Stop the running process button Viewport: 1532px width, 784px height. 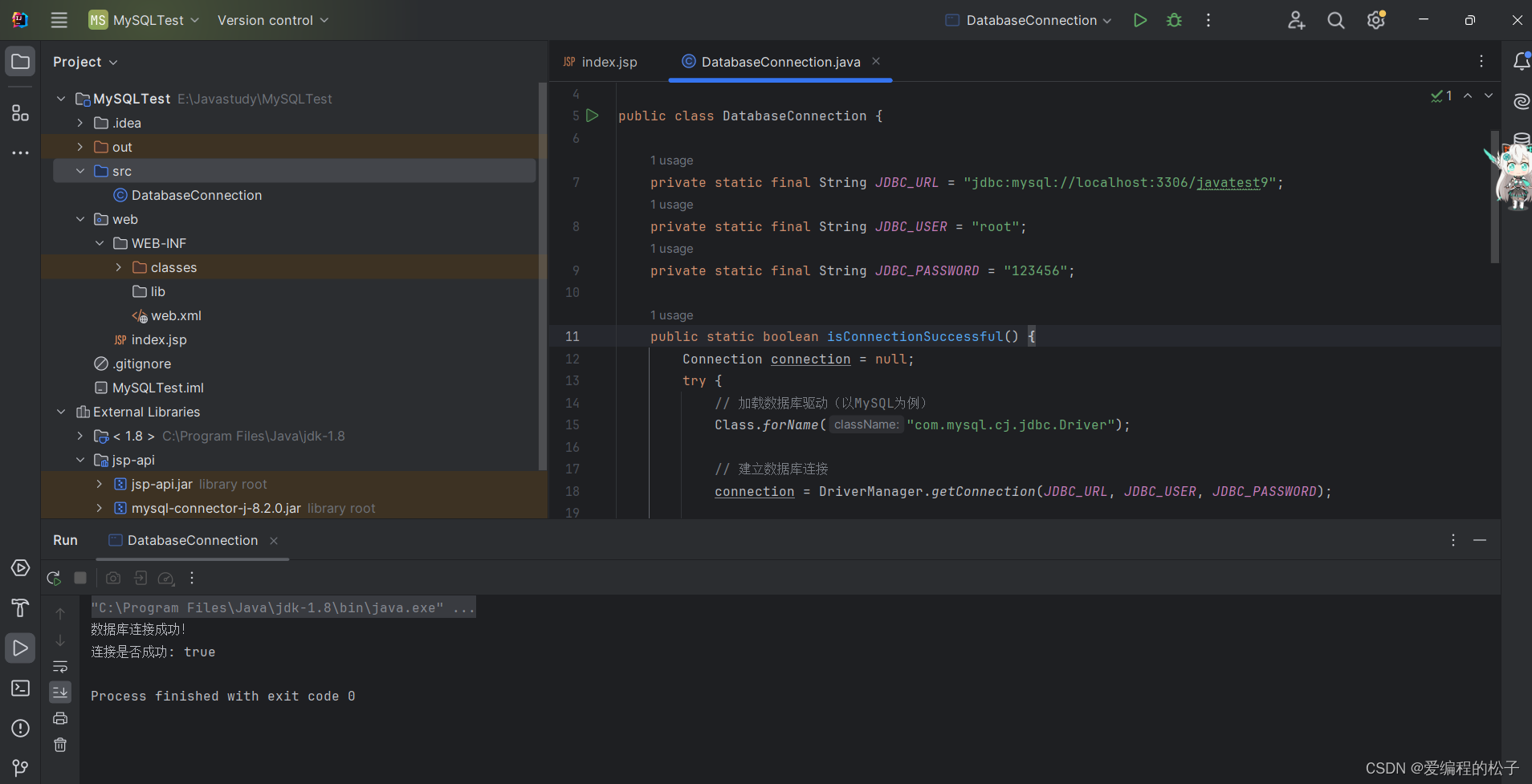(x=80, y=578)
